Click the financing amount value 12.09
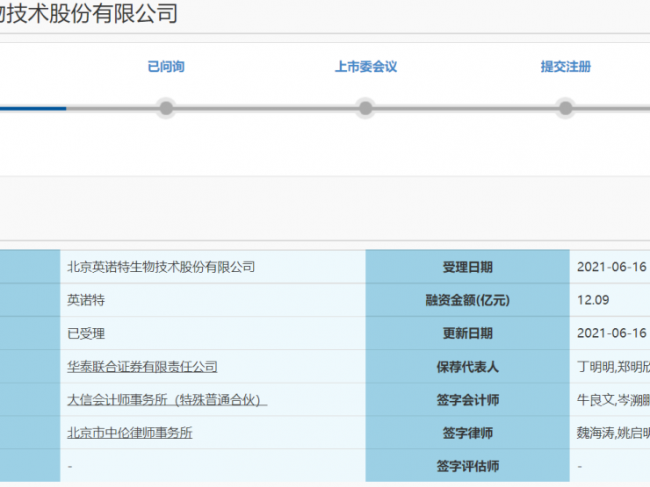 [x=593, y=300]
